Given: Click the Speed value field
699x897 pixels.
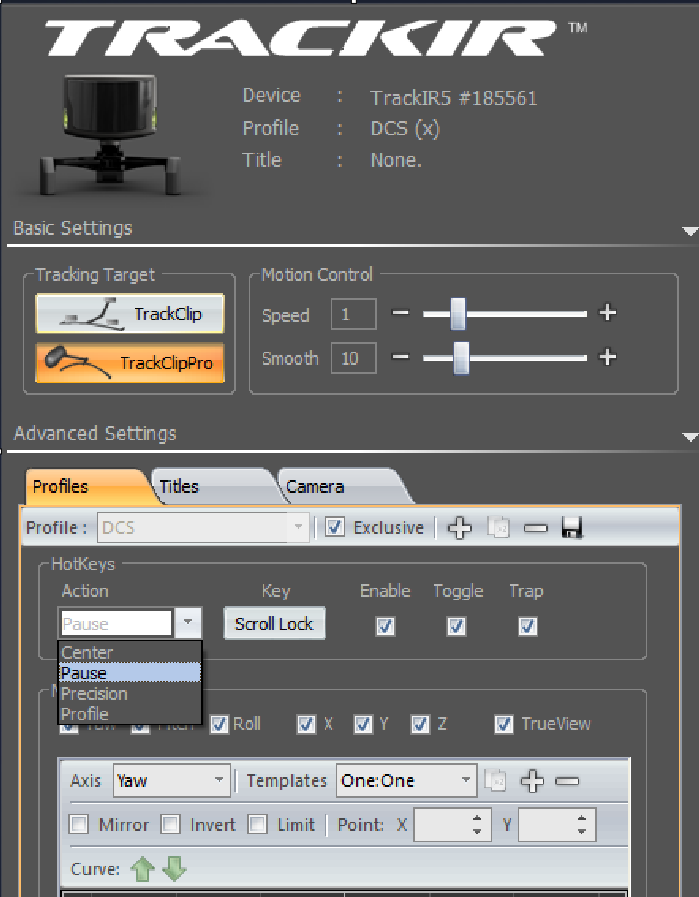Looking at the screenshot, I should coord(354,313).
